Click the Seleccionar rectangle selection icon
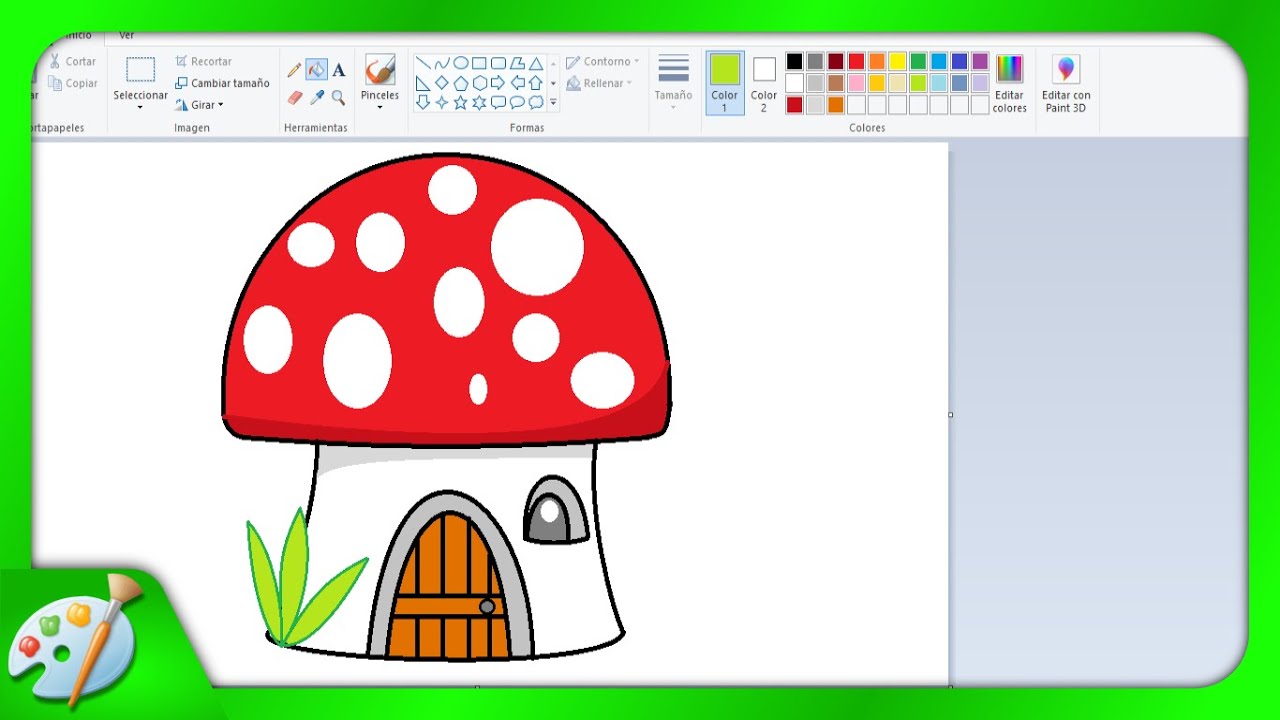The height and width of the screenshot is (720, 1280). click(x=140, y=70)
